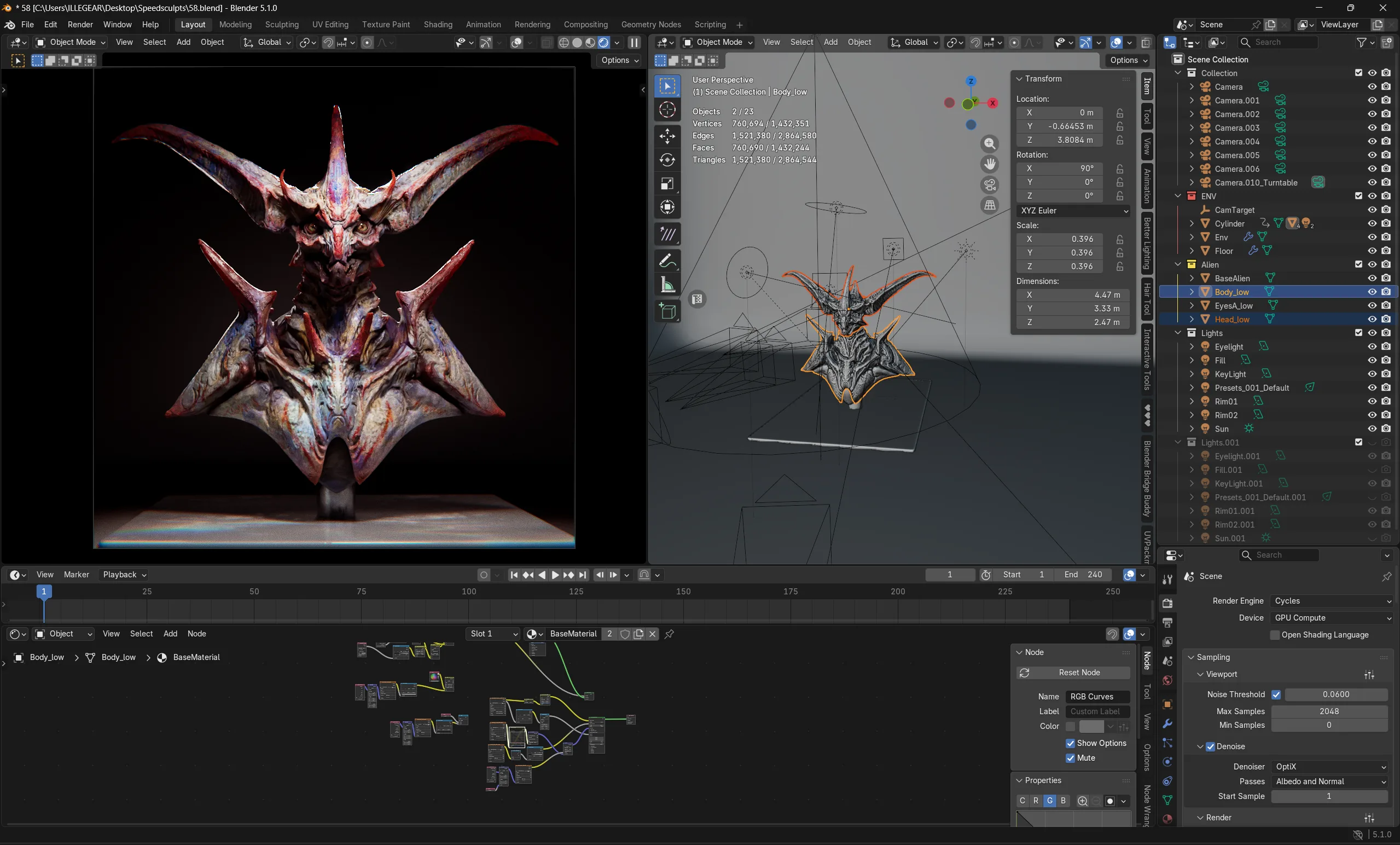Disable the Denoise checkbox
The height and width of the screenshot is (845, 1400).
[1210, 746]
